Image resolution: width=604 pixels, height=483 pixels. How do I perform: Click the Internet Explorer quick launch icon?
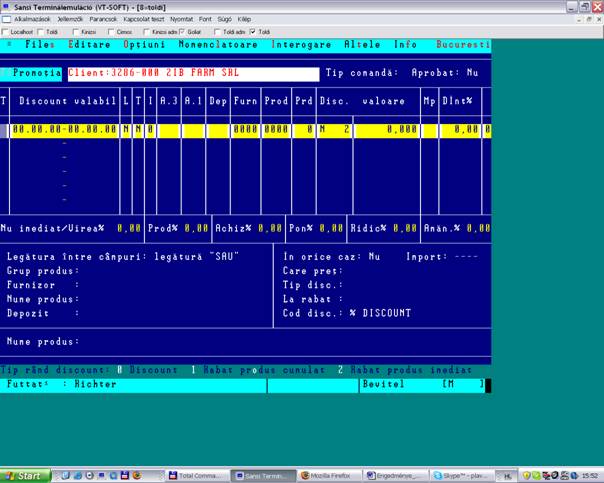77,476
